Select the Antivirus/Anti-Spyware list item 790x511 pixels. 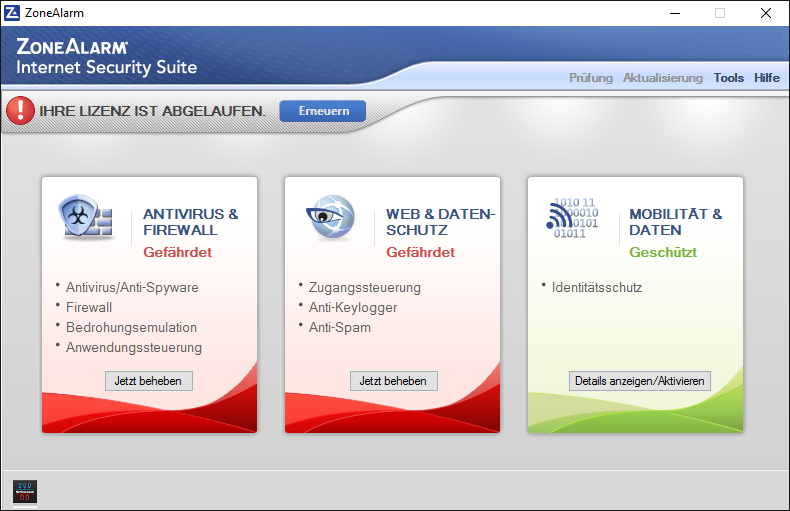[132, 287]
